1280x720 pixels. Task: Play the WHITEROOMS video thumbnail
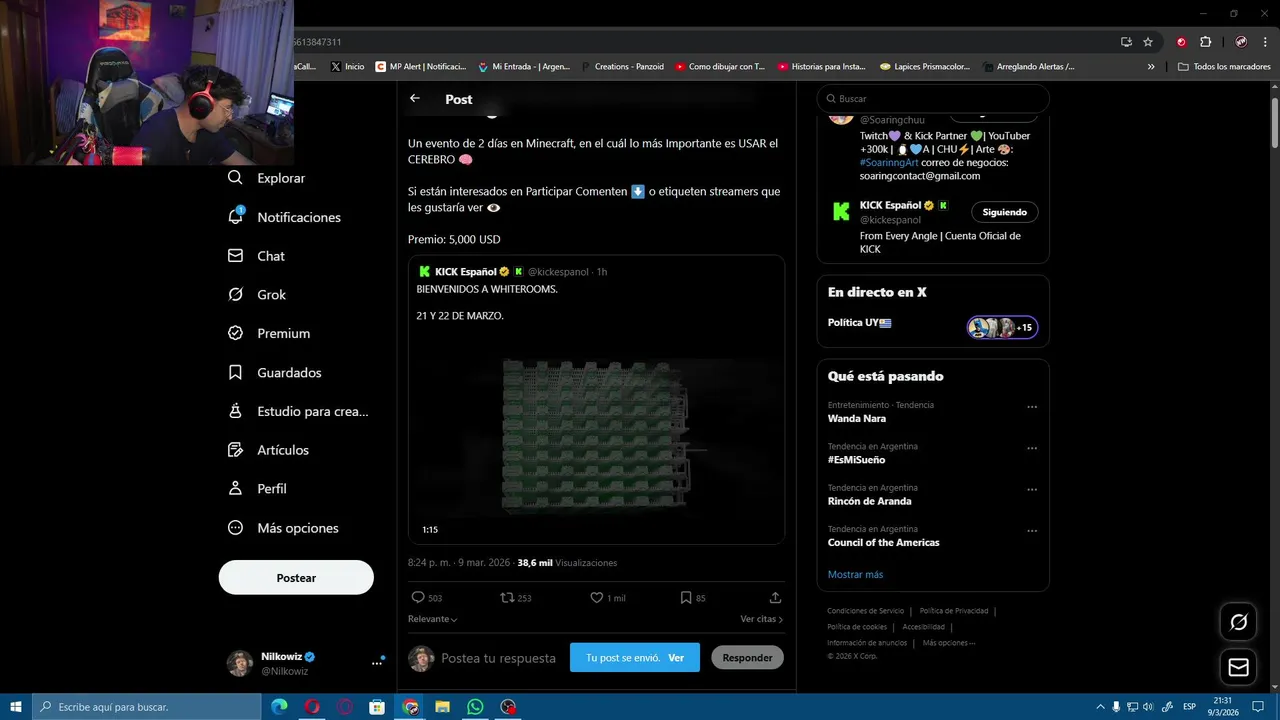coord(596,437)
